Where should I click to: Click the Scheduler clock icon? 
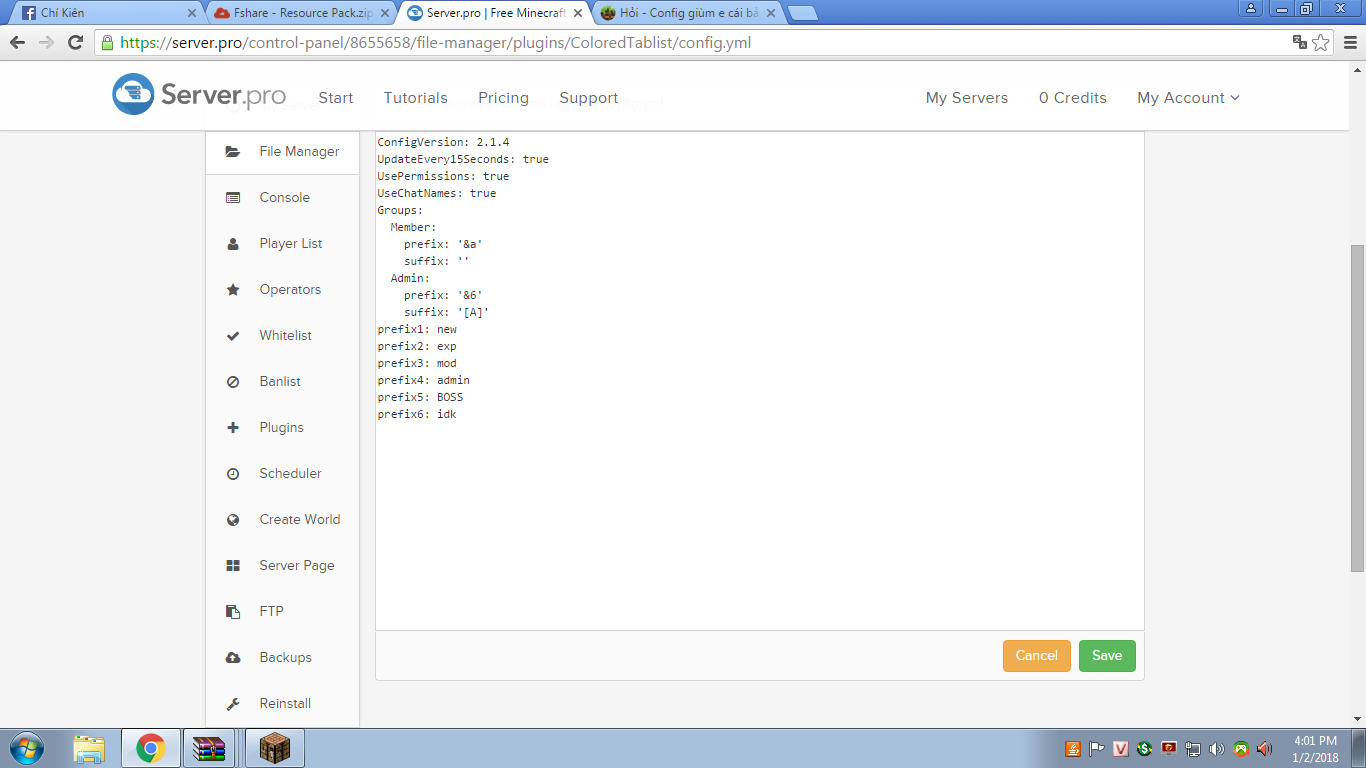pos(233,474)
